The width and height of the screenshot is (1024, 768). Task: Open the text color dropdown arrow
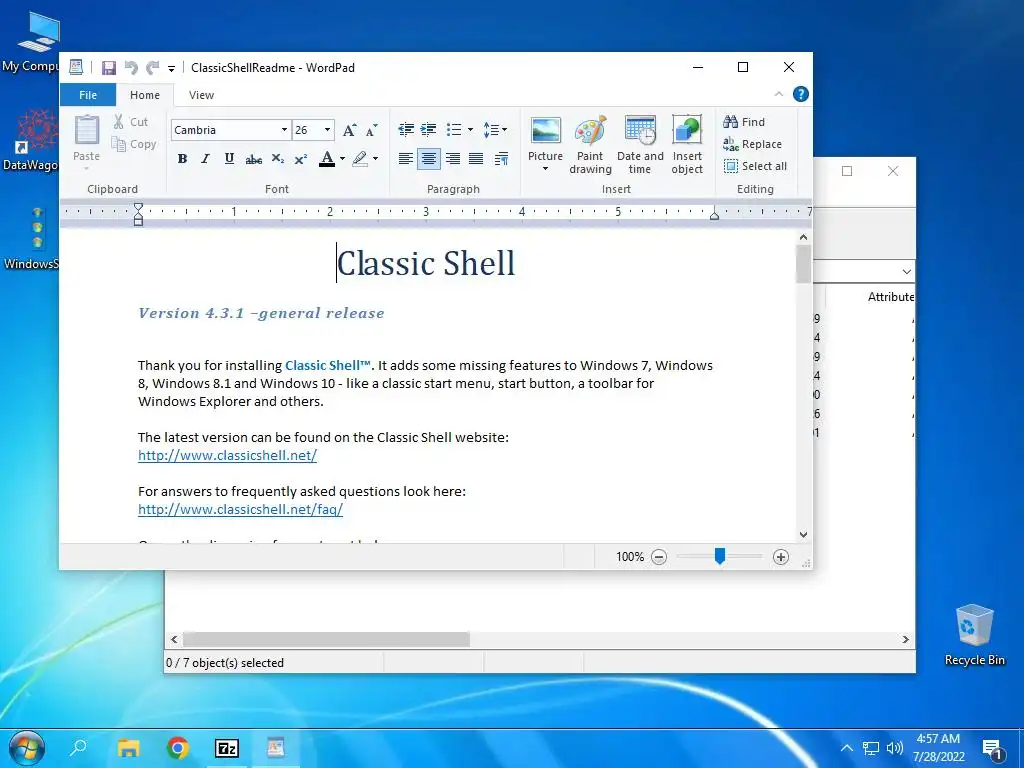pos(342,159)
